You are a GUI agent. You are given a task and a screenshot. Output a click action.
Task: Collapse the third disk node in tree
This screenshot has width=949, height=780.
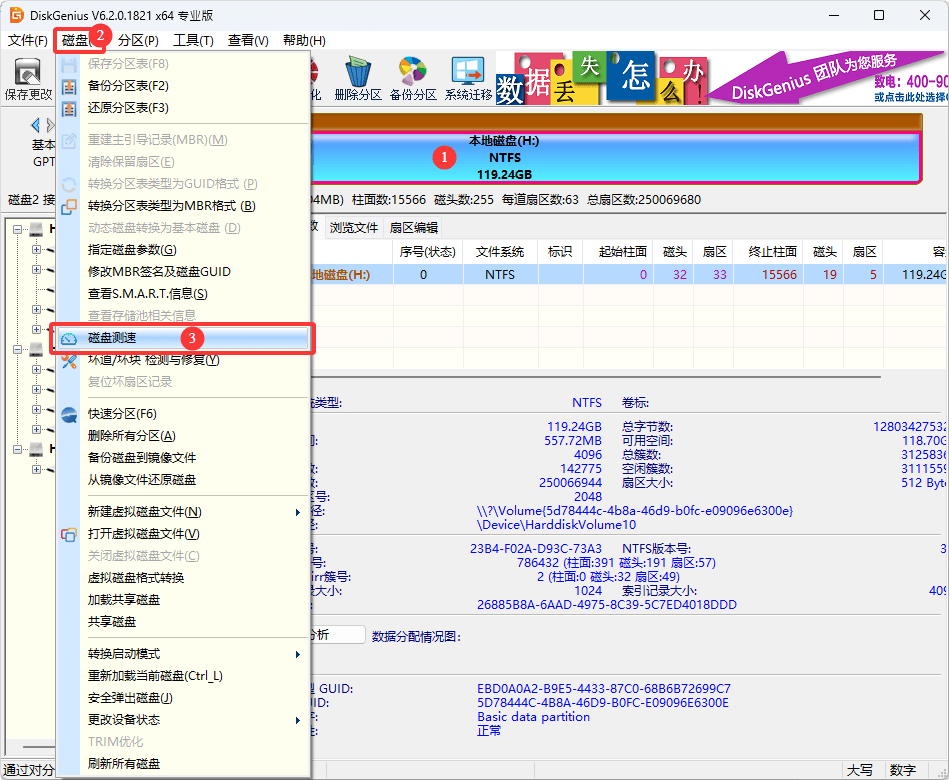pos(18,449)
